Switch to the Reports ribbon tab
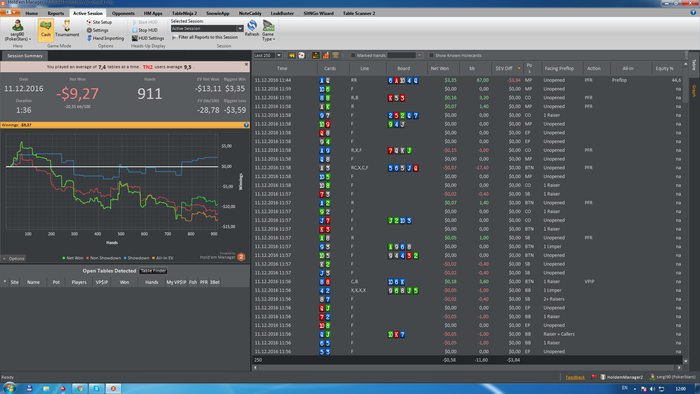The image size is (700, 394). point(56,13)
